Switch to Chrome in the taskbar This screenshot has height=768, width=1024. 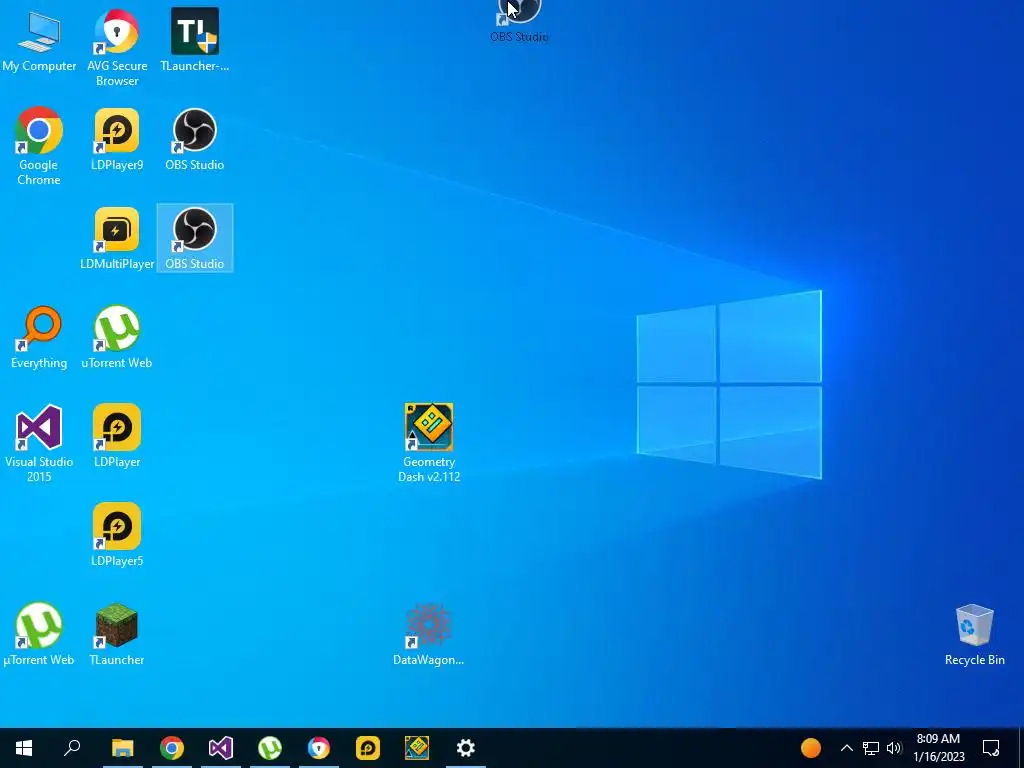click(x=172, y=748)
